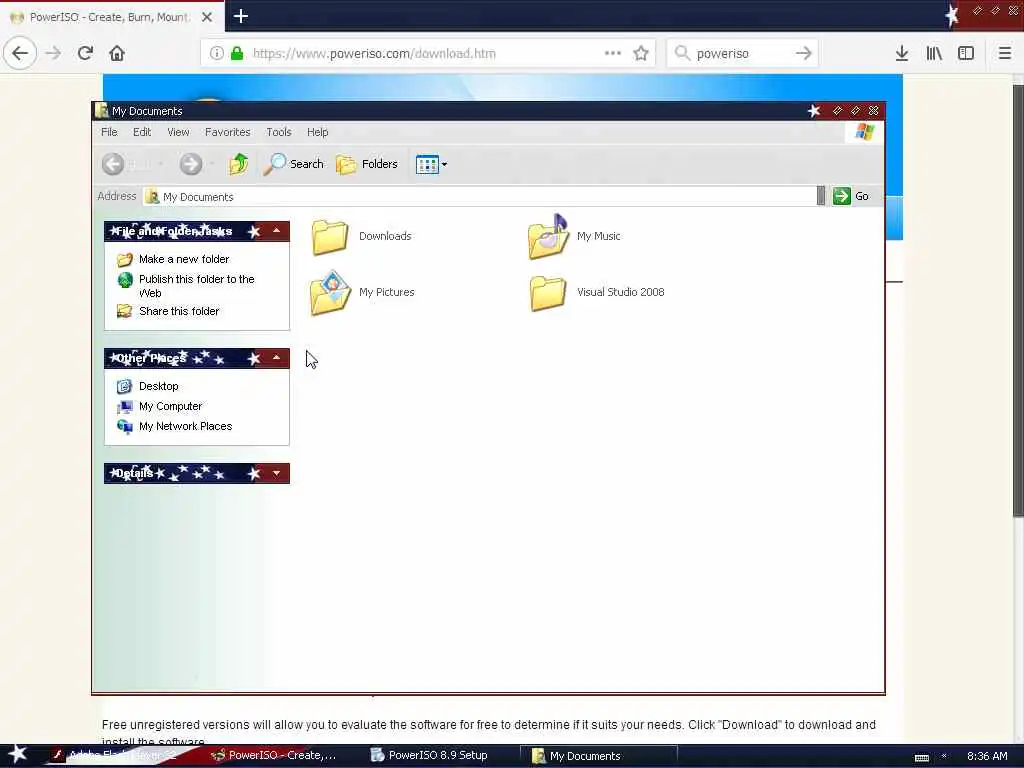The width and height of the screenshot is (1024, 768).
Task: Click the search go arrow in Firefox
Action: (x=804, y=54)
